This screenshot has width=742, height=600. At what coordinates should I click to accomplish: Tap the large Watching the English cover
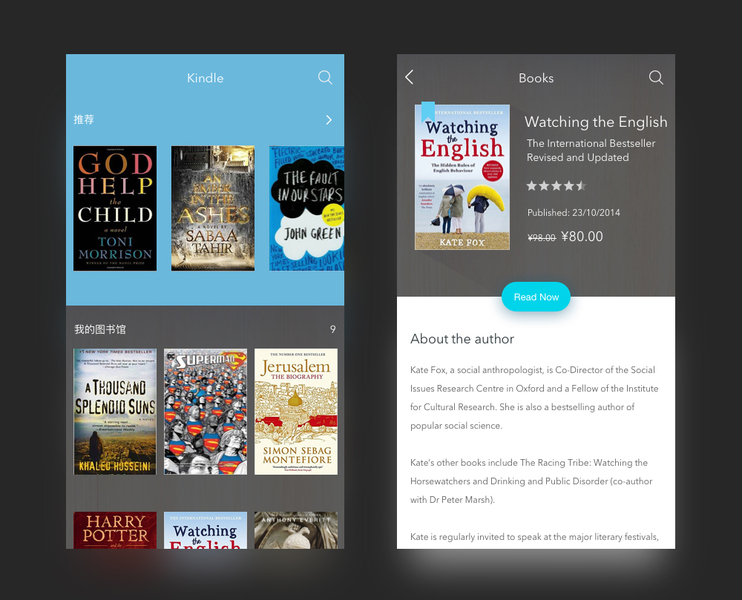point(462,177)
